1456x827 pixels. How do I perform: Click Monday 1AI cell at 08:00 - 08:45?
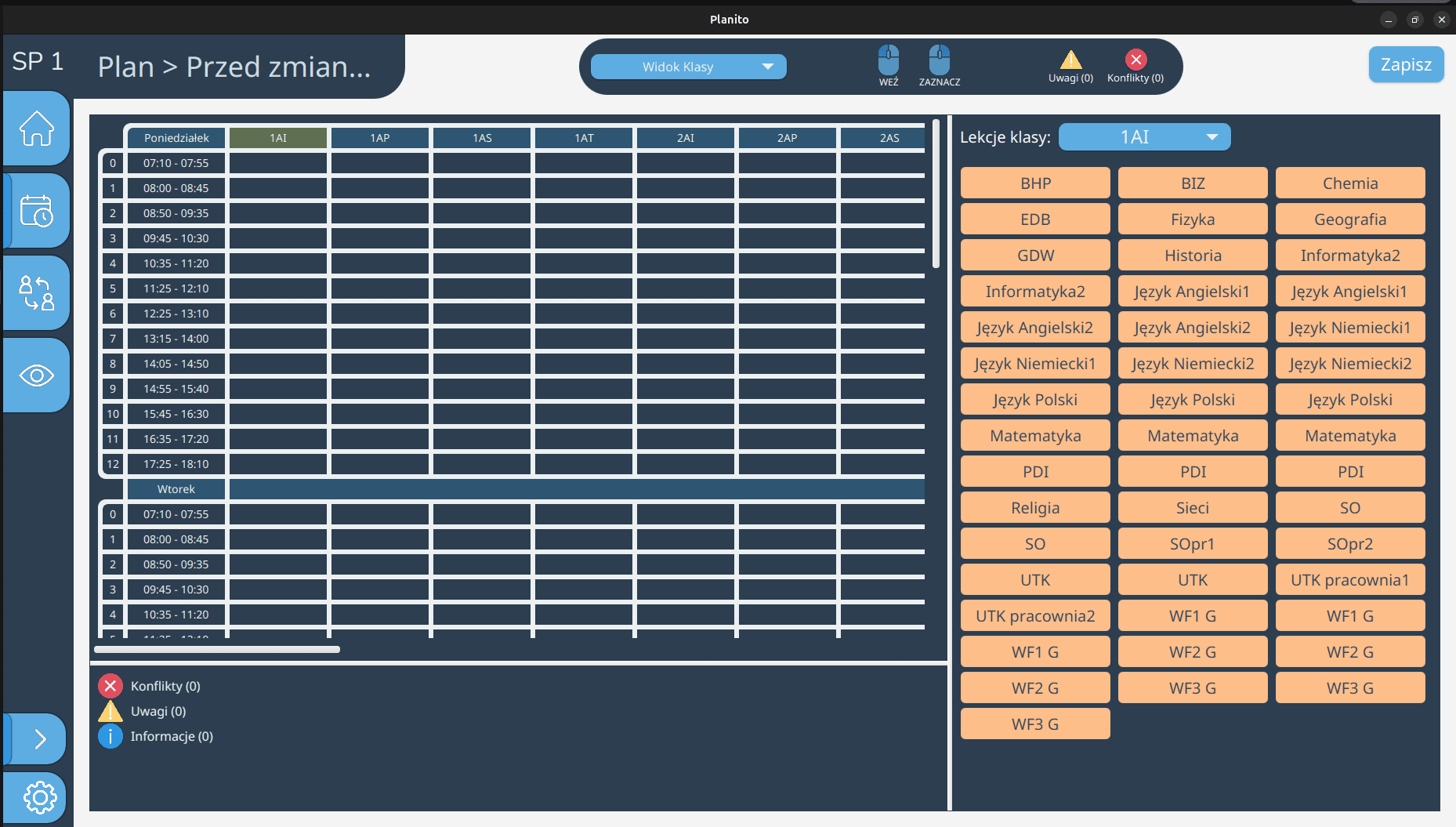click(278, 188)
